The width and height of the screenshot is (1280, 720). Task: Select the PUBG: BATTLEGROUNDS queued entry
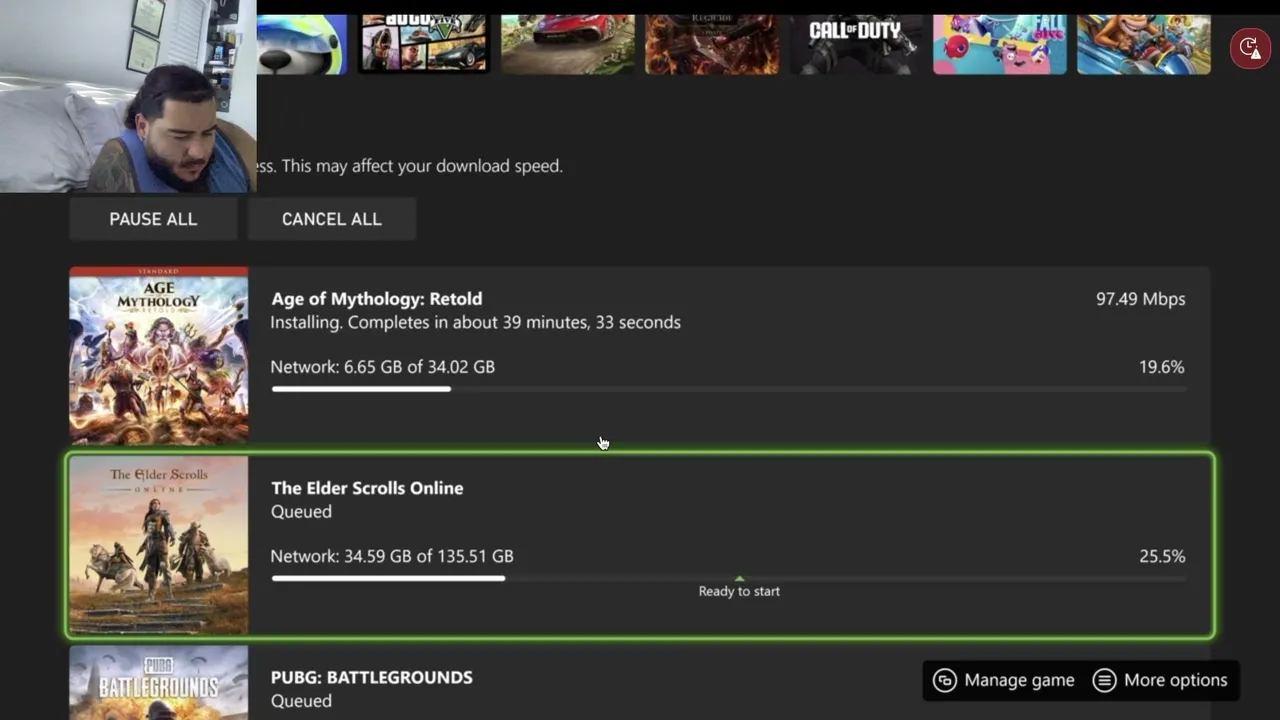(640, 683)
